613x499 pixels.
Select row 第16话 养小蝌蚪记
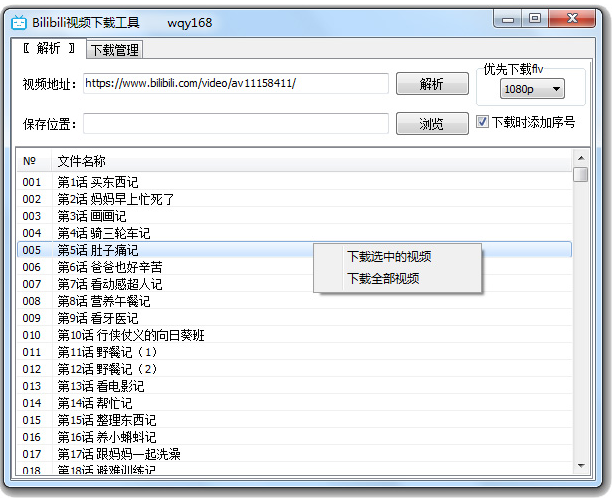pos(294,437)
